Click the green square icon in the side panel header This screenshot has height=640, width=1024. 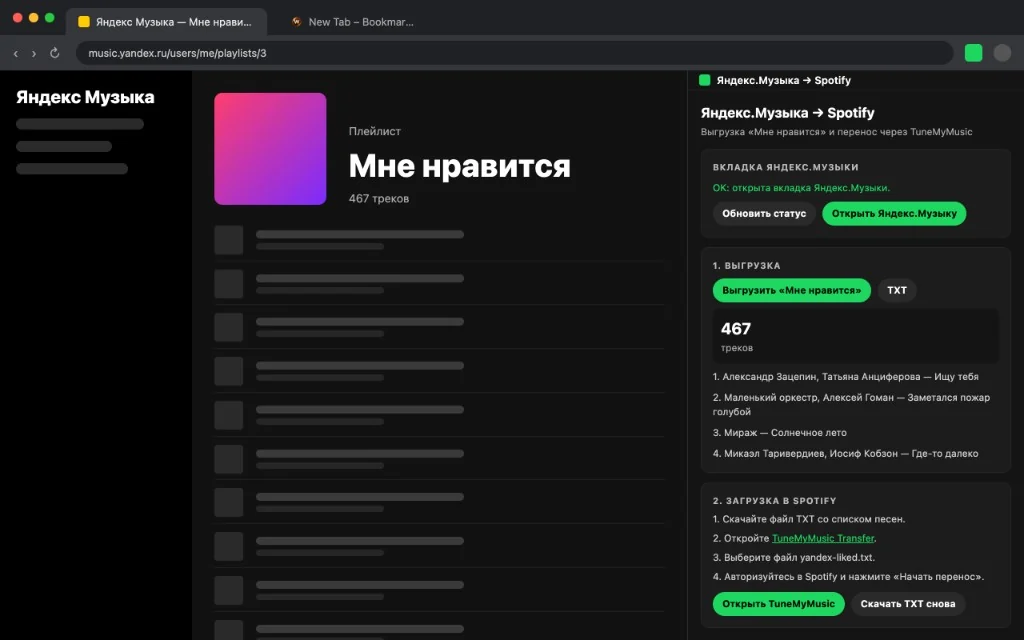(x=705, y=80)
